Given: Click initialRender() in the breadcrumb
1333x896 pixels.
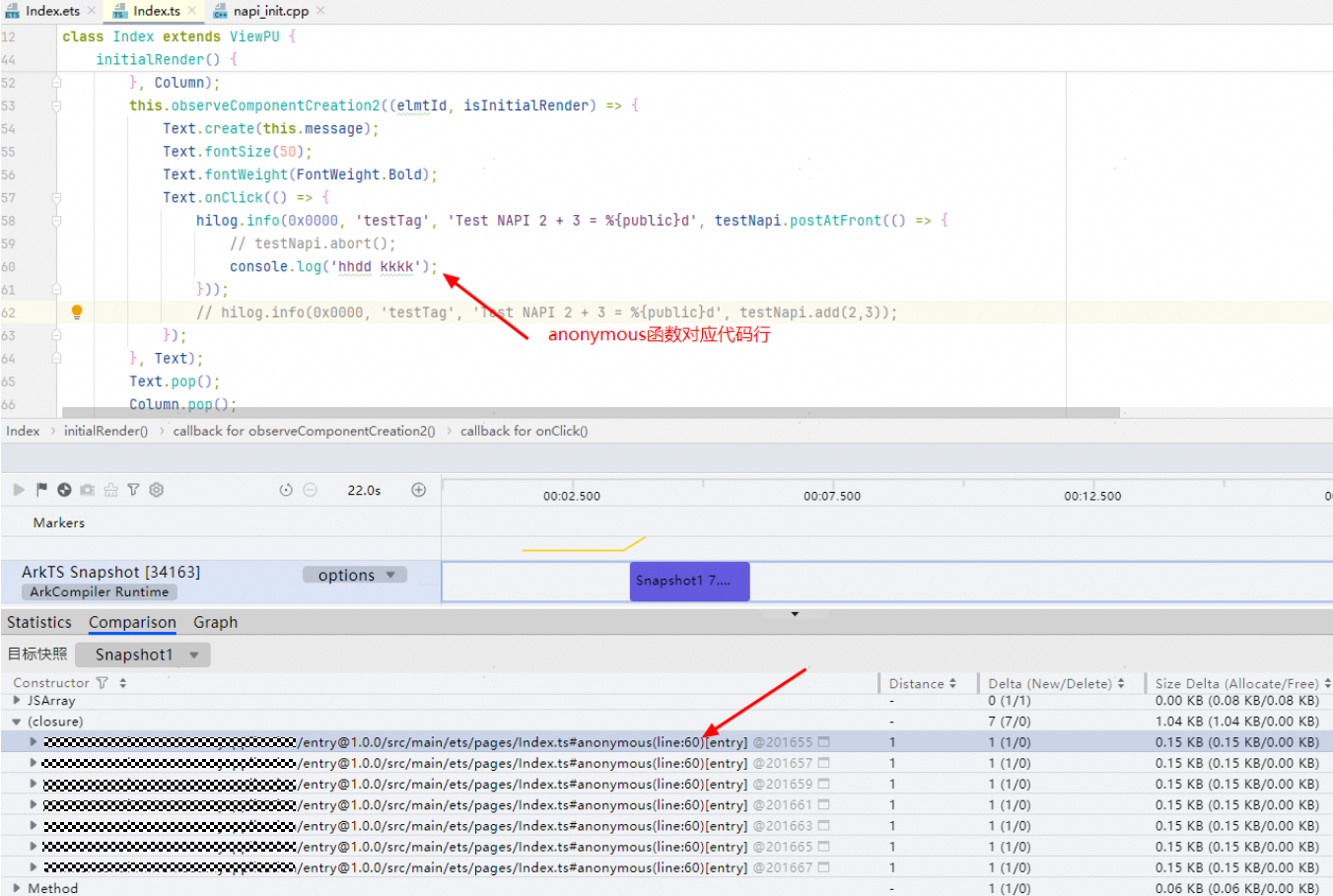Looking at the screenshot, I should [105, 431].
